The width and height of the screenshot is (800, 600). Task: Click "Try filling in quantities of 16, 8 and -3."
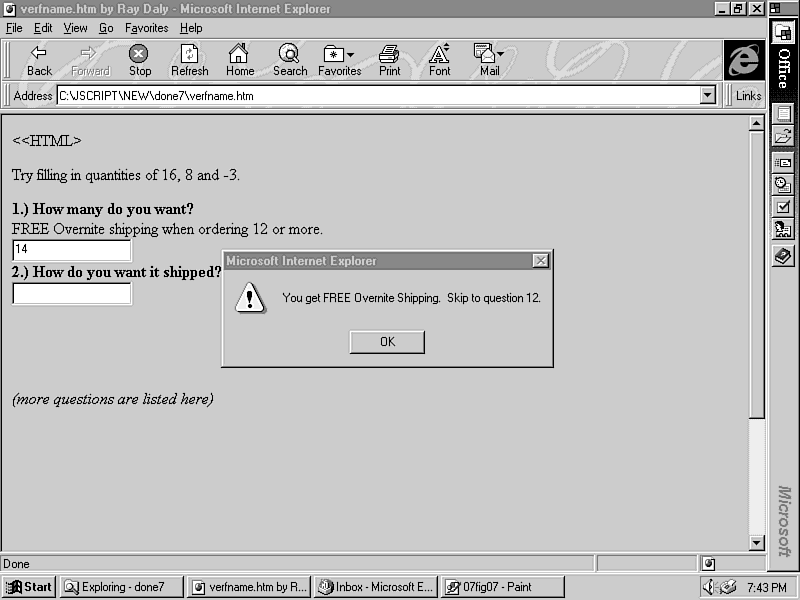pos(126,175)
